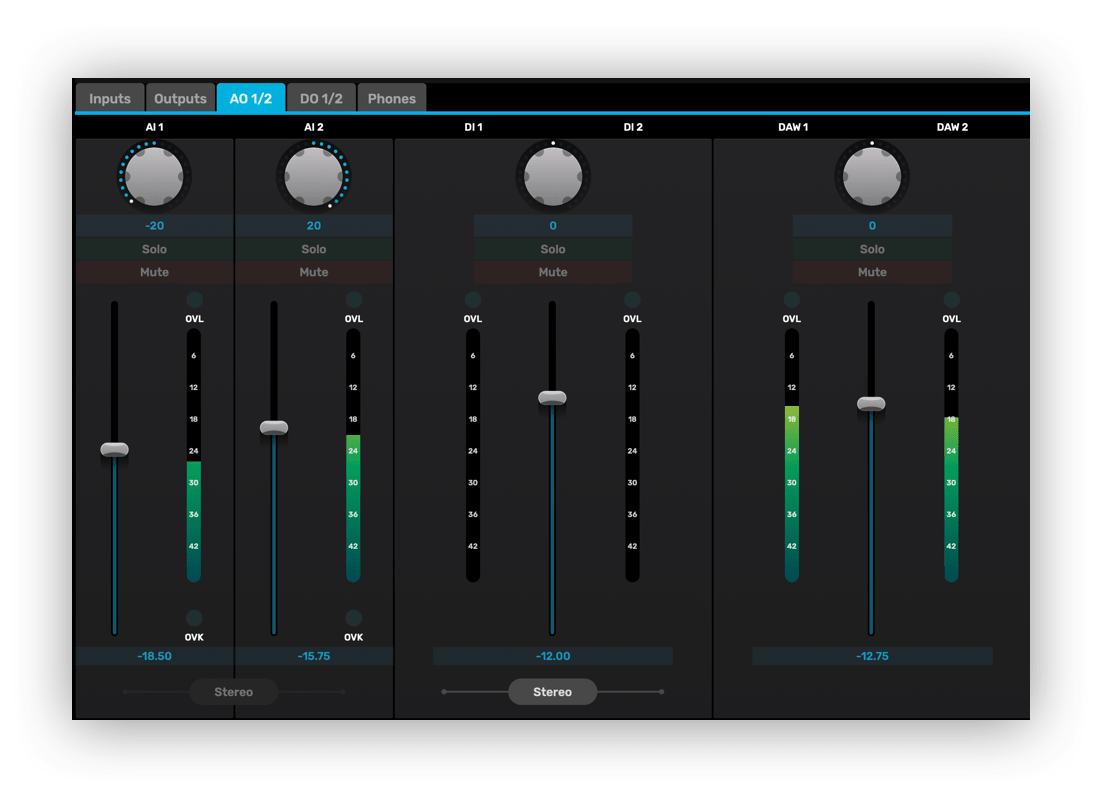Click the DAW 2 OVL indicator
1100x790 pixels.
951,300
